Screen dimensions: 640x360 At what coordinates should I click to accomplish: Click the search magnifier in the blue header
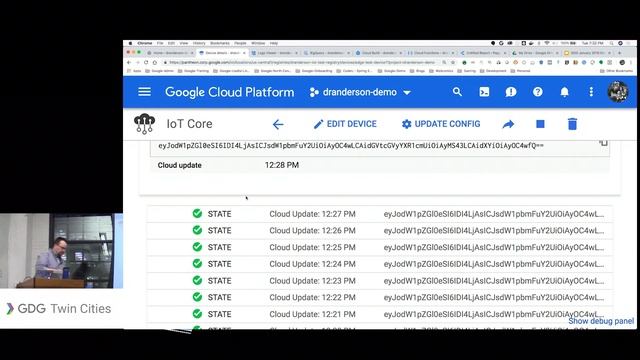457,92
